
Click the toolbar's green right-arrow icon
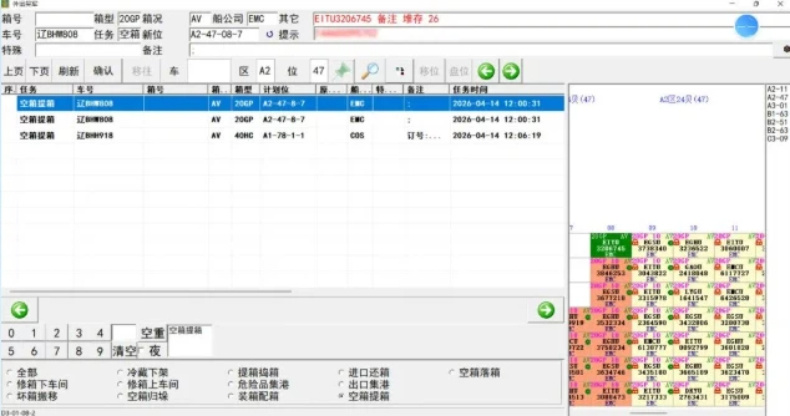[510, 71]
